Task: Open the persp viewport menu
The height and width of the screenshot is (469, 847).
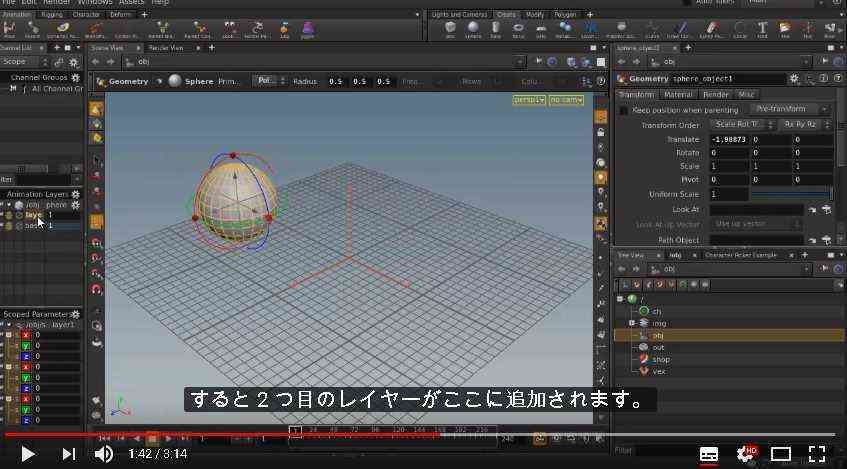Action: click(x=529, y=100)
